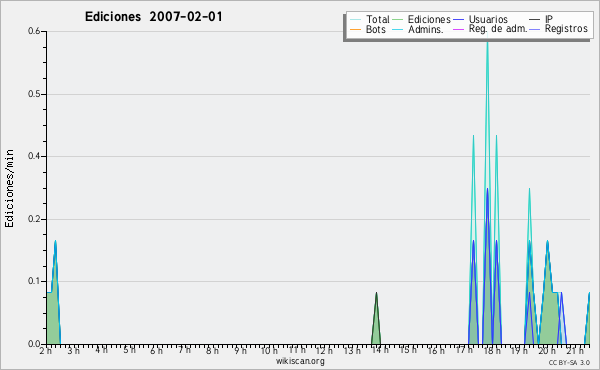Click the 2 h time axis label
This screenshot has height=370, width=600.
click(x=46, y=350)
